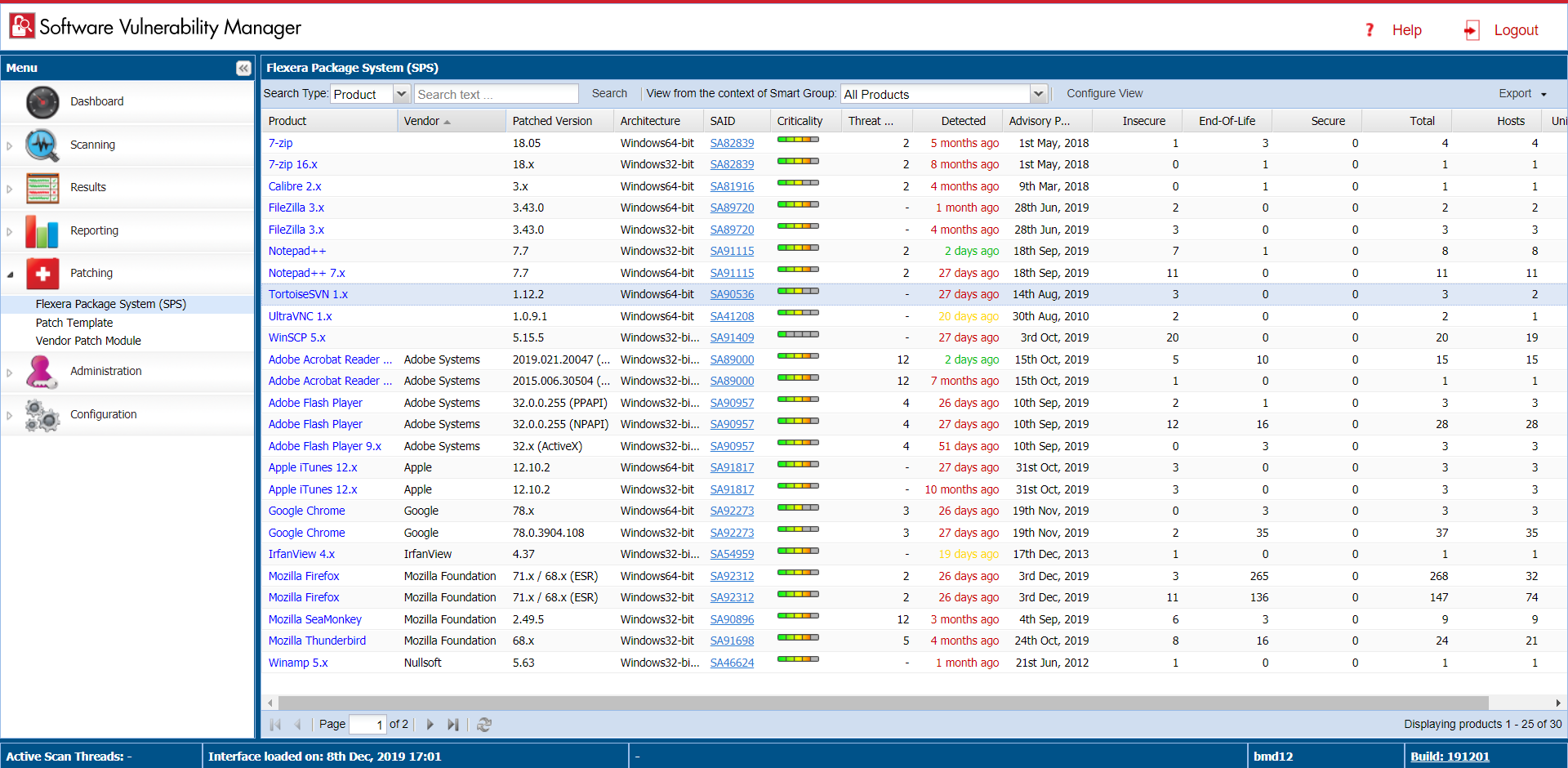Open Vendor Patch Module menu item
1568x768 pixels.
tap(88, 341)
